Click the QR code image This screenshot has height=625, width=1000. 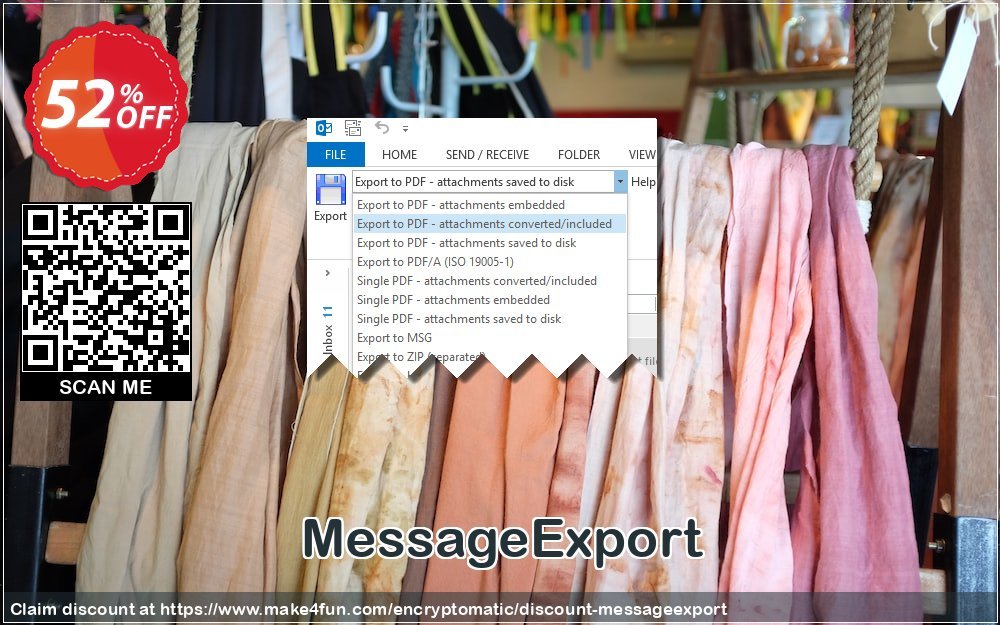point(106,288)
